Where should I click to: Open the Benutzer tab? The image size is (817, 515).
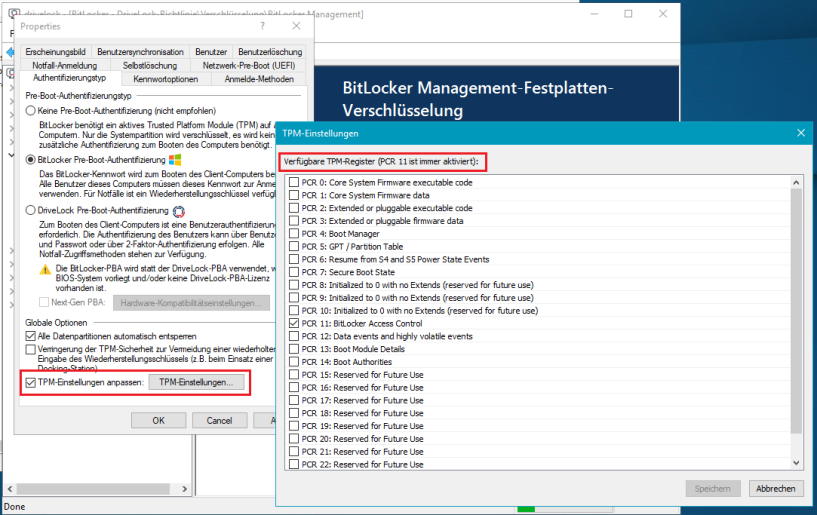tap(211, 52)
